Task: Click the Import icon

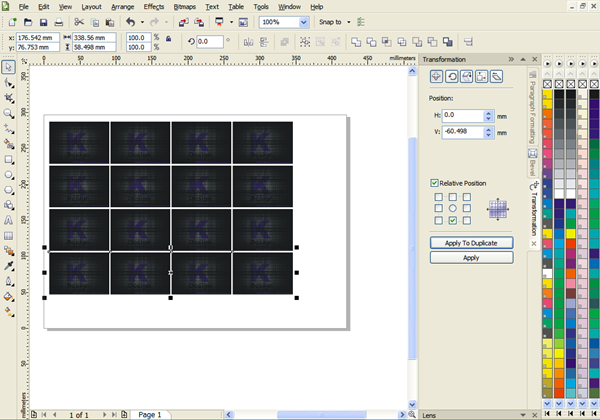Action: click(x=184, y=22)
